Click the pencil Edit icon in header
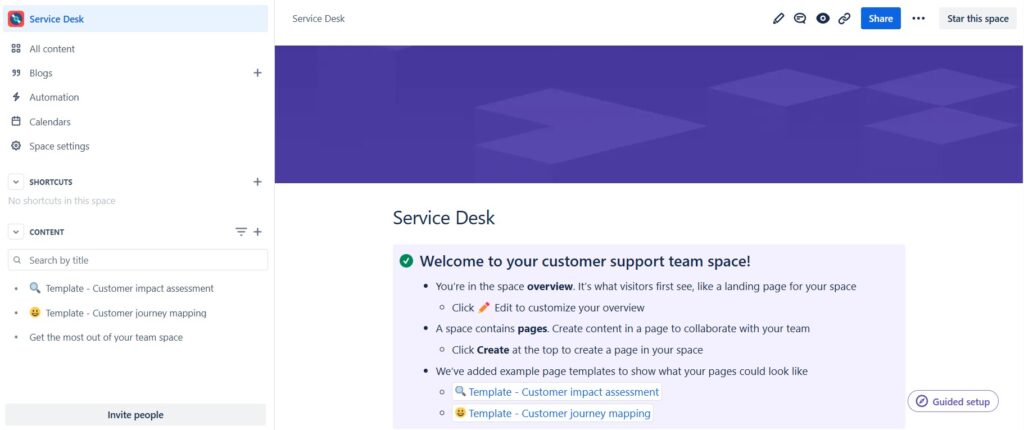The width and height of the screenshot is (1024, 430). coord(778,18)
